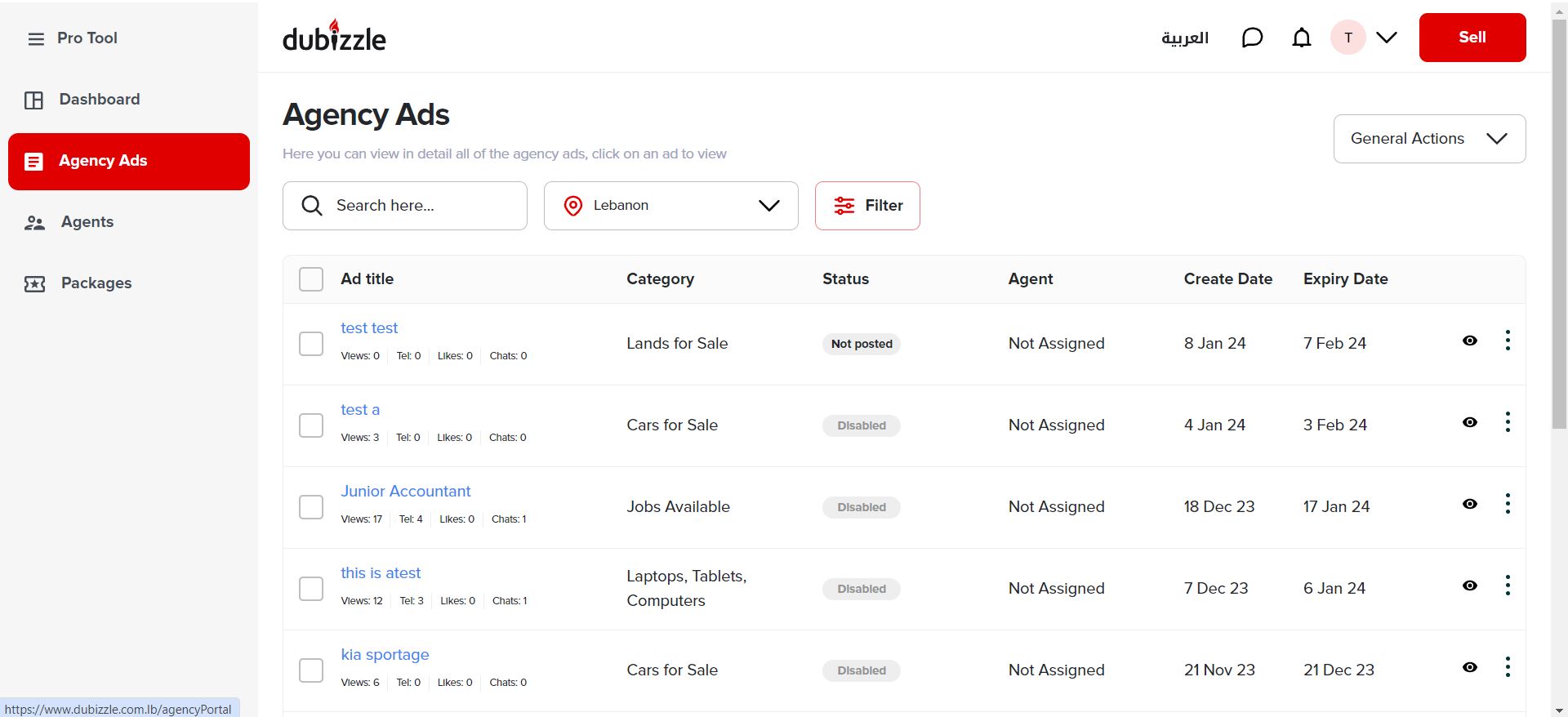Open three-dot menu for test a

[x=1508, y=422]
